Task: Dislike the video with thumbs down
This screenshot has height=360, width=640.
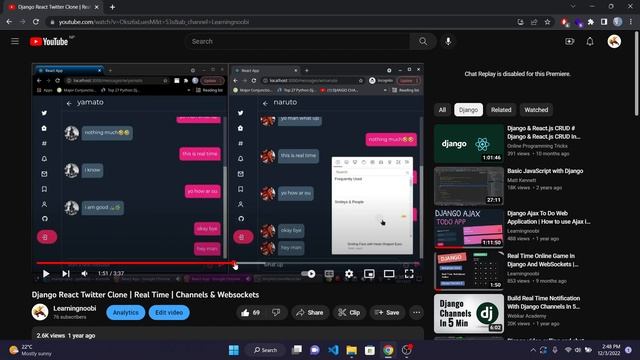Action: pos(276,313)
